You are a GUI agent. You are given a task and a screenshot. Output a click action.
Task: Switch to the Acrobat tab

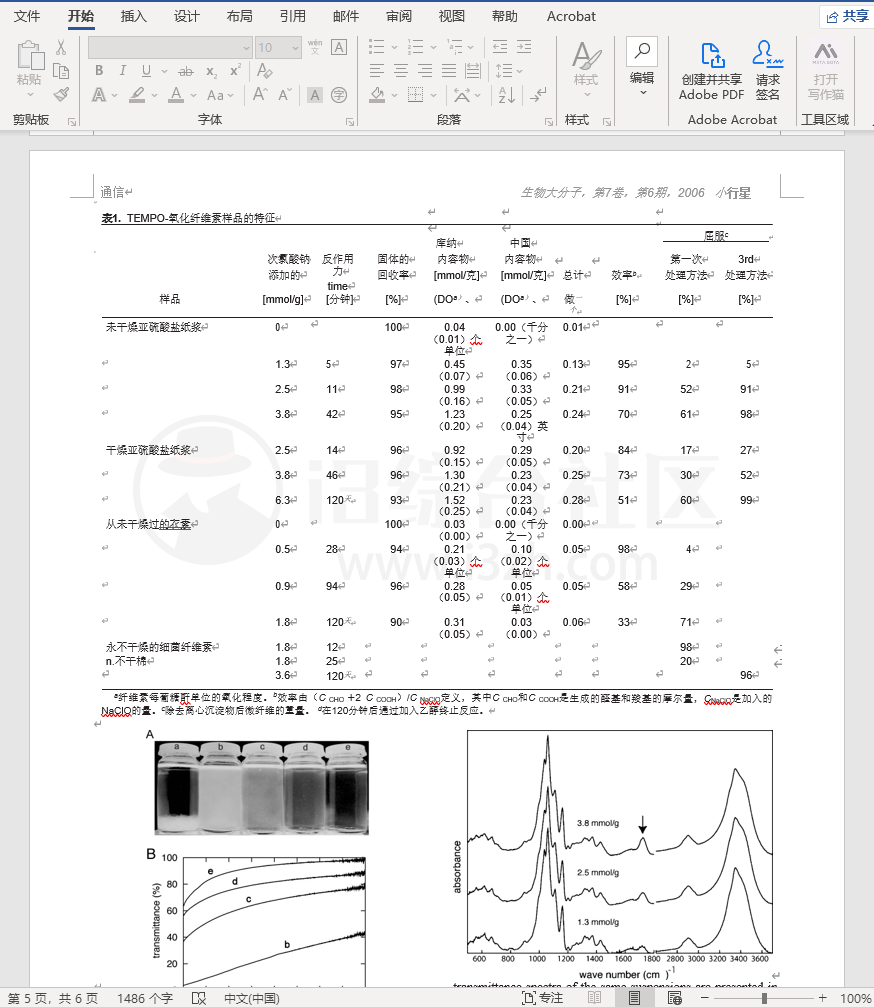[571, 16]
